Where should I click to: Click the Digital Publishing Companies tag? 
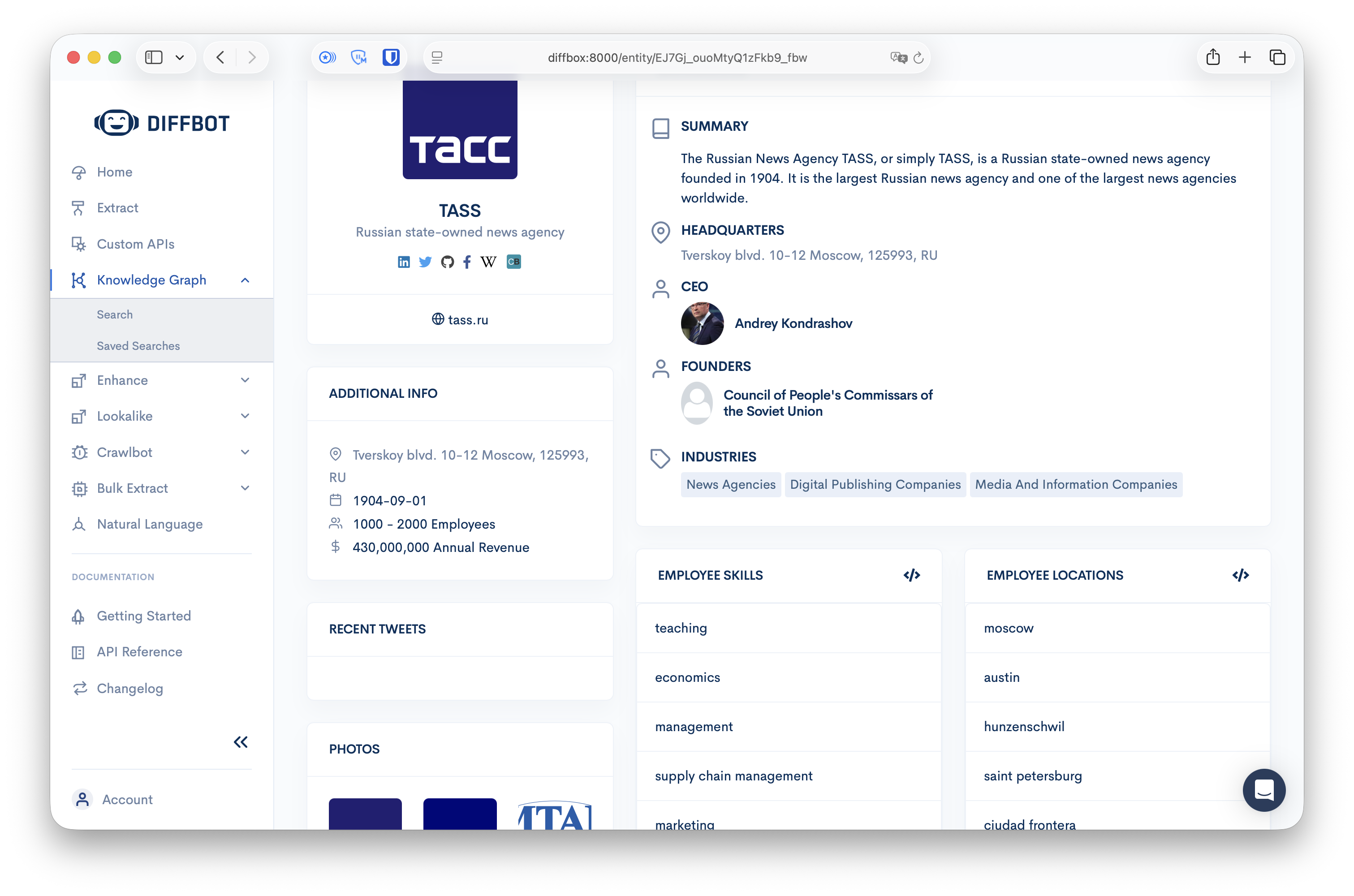[875, 485]
